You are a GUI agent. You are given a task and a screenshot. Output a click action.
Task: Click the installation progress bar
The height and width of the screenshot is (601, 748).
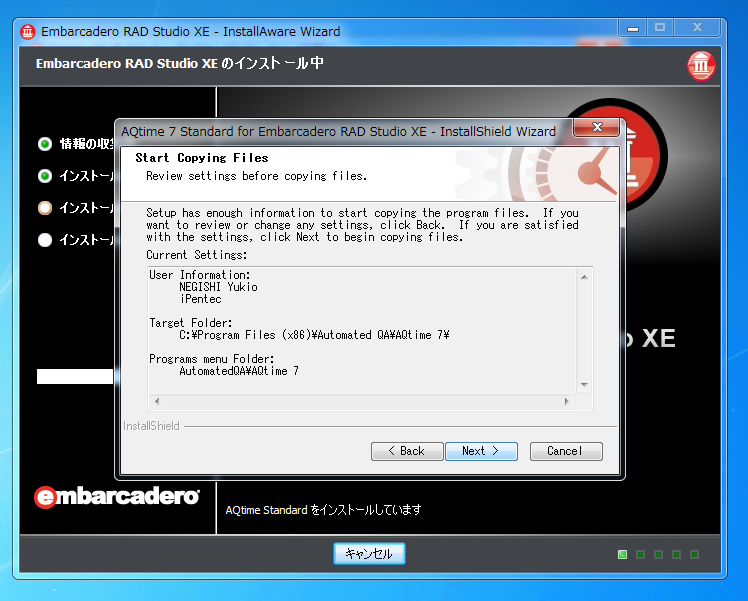(75, 376)
